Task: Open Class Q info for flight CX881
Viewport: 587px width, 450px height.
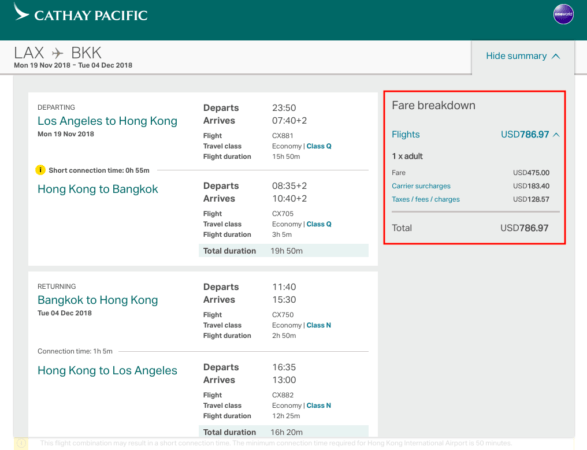Action: tap(319, 146)
